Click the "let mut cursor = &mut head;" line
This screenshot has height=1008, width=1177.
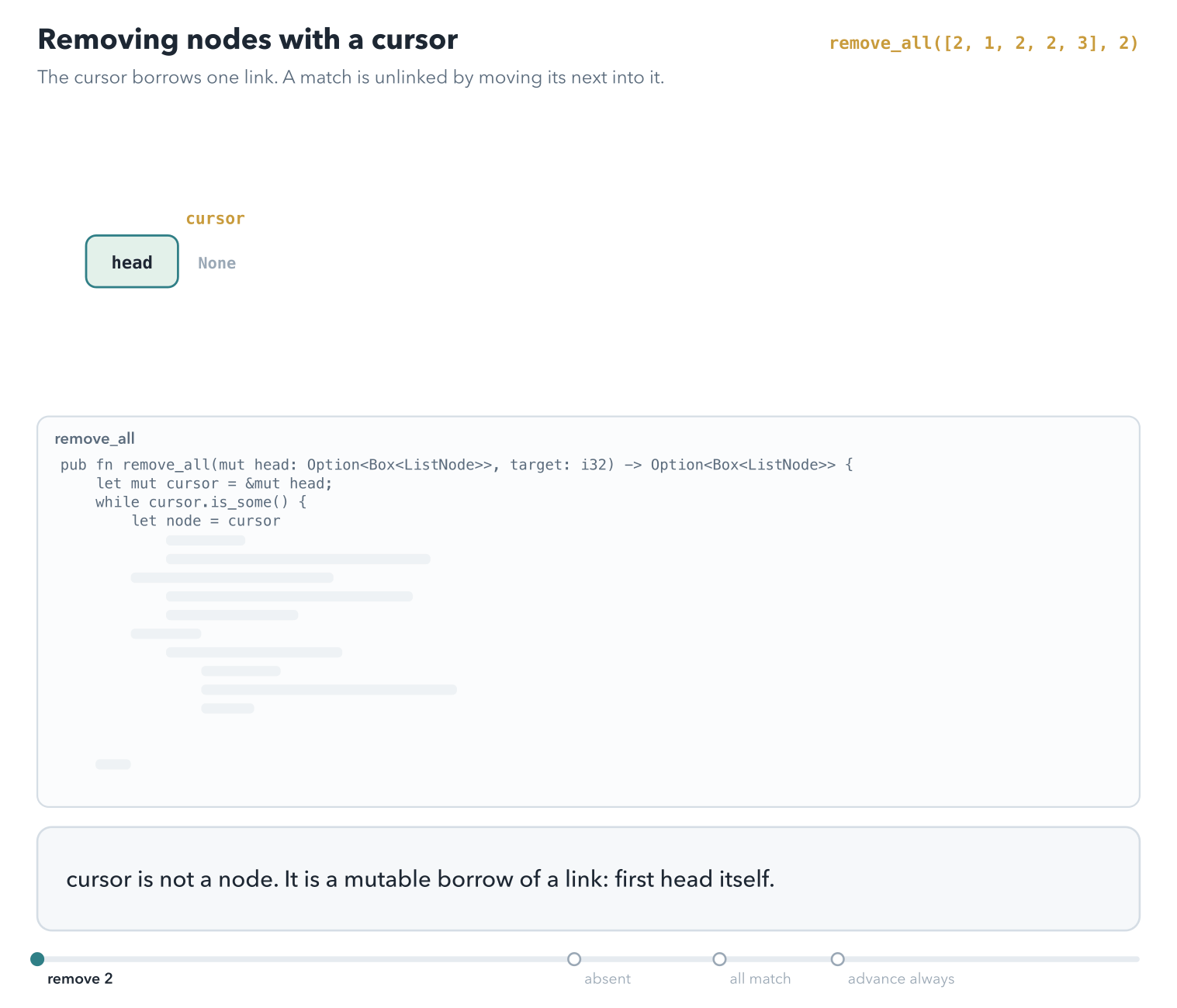214,483
